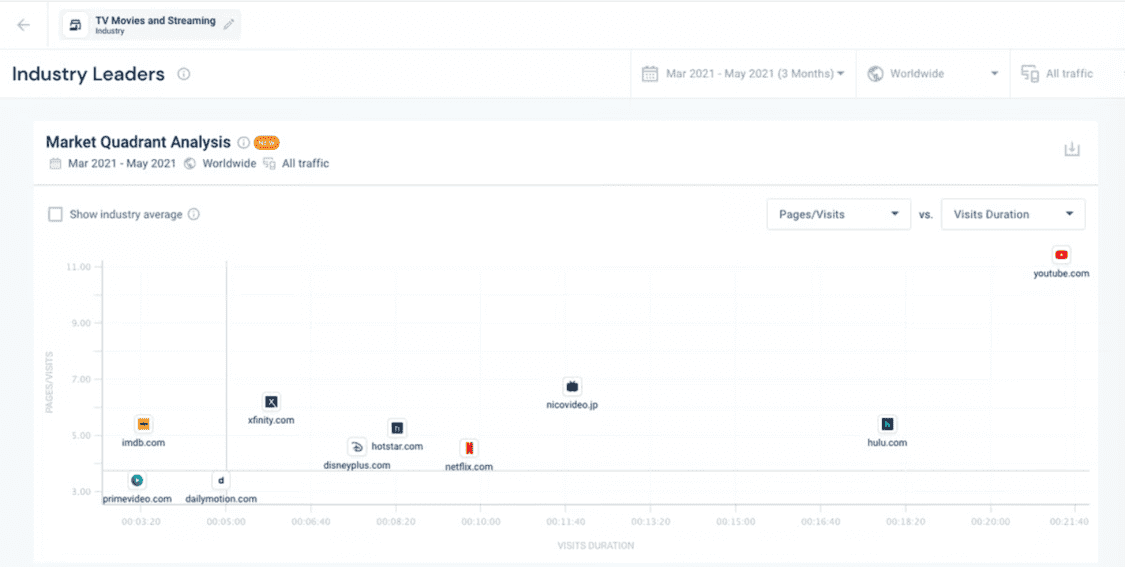Open the Mar 2021 - May 2021 date dropdown

point(743,74)
